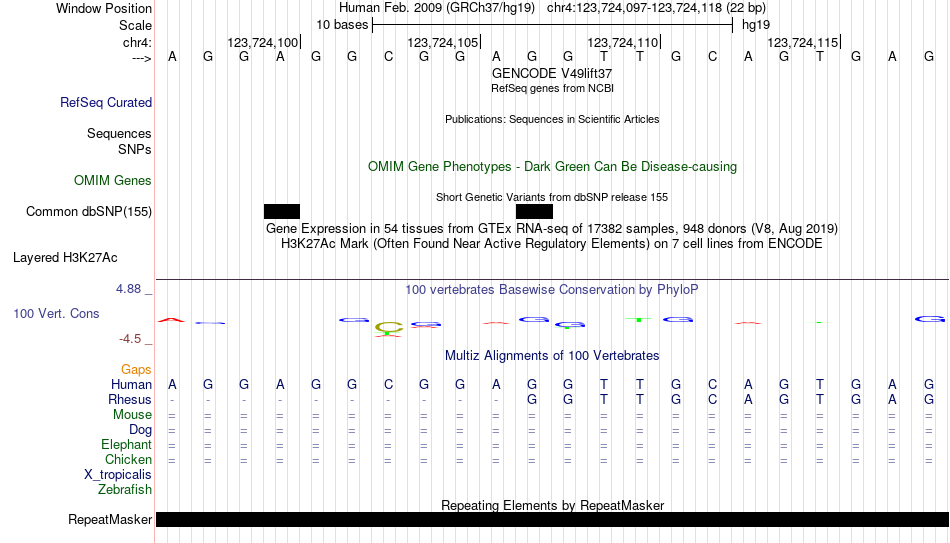
Task: Click the Human Feb. 2009 (GRCh37/hg19) header
Action: [437, 8]
